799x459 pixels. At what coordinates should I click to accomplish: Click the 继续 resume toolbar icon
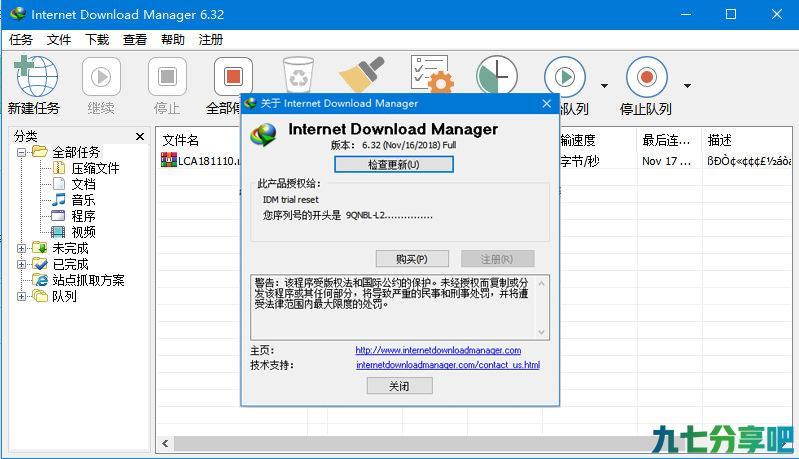pos(101,76)
